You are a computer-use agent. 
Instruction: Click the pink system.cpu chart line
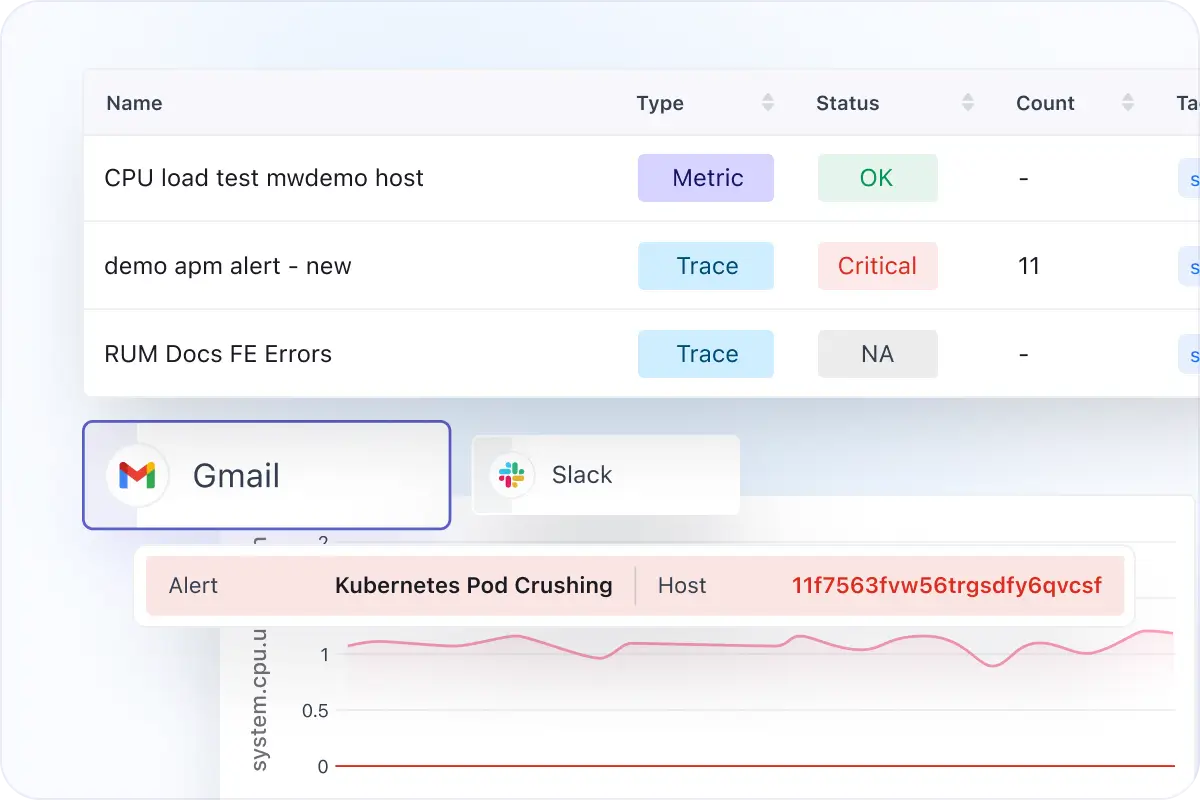700,645
